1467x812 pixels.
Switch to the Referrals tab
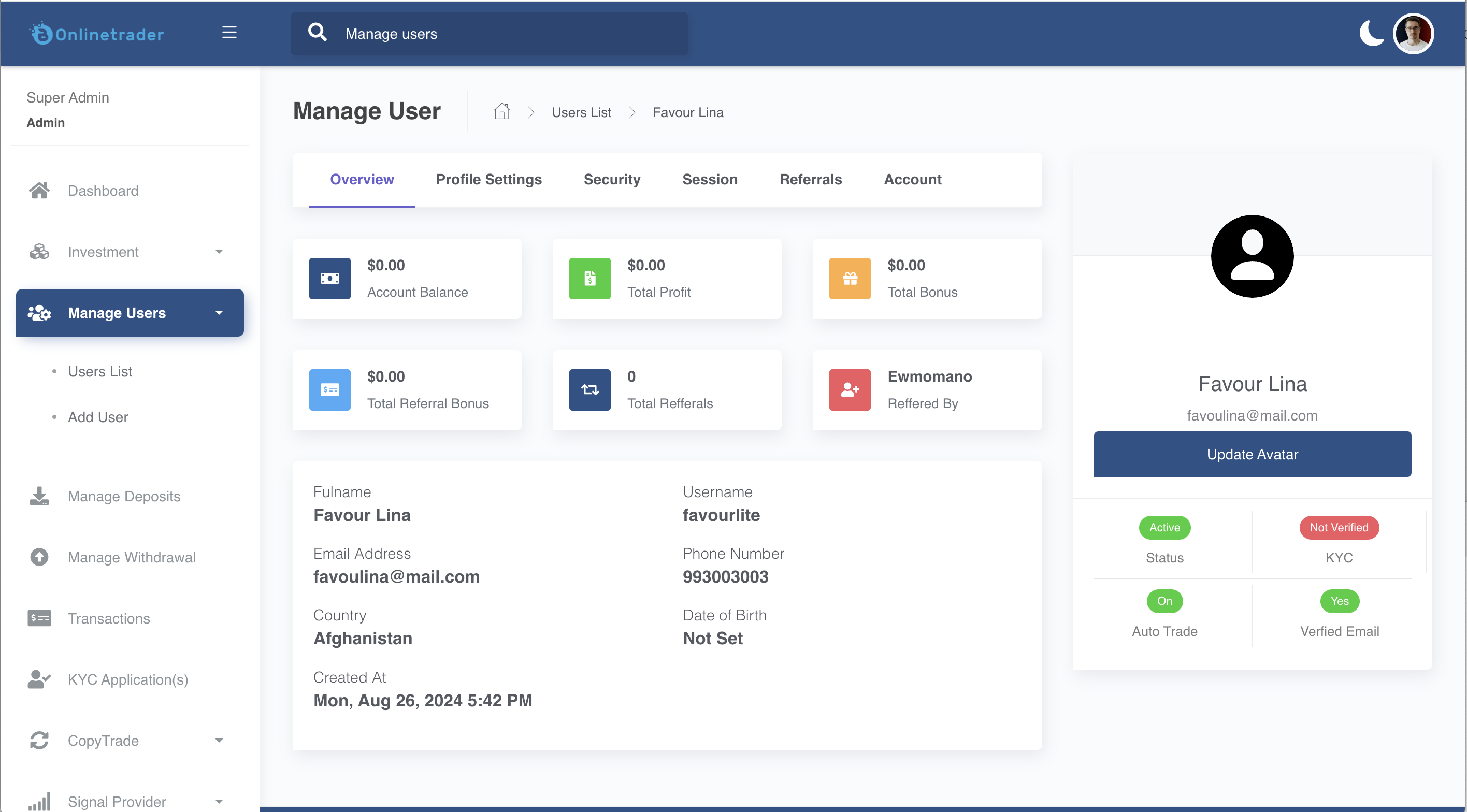pyautogui.click(x=810, y=179)
